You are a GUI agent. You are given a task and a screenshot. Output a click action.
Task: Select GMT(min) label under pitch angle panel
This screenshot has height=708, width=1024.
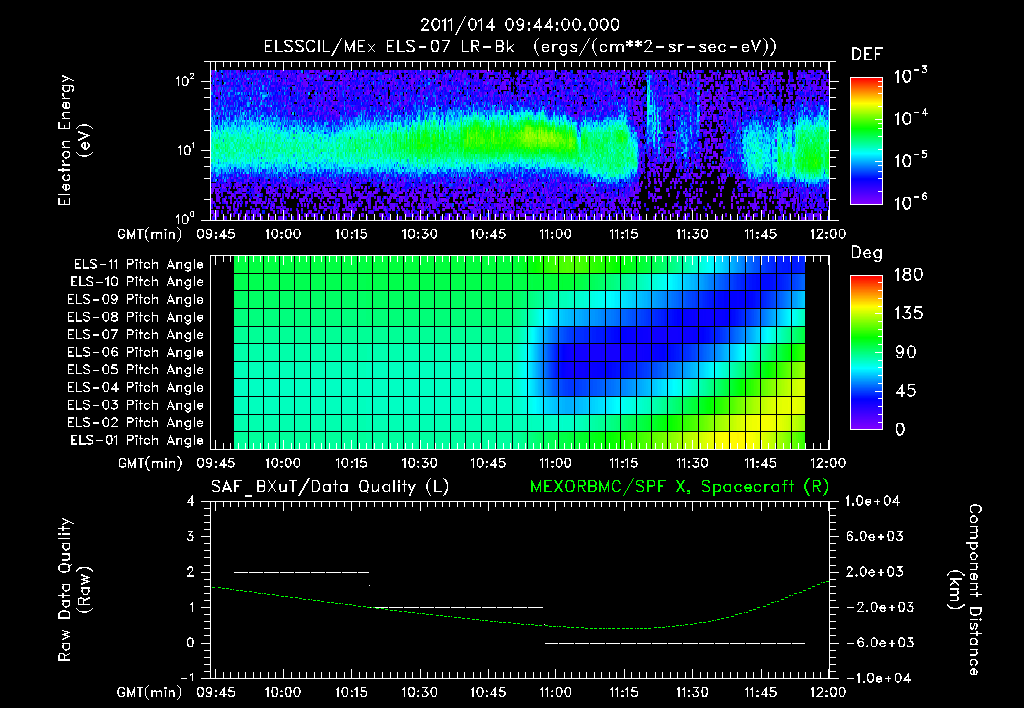point(150,464)
